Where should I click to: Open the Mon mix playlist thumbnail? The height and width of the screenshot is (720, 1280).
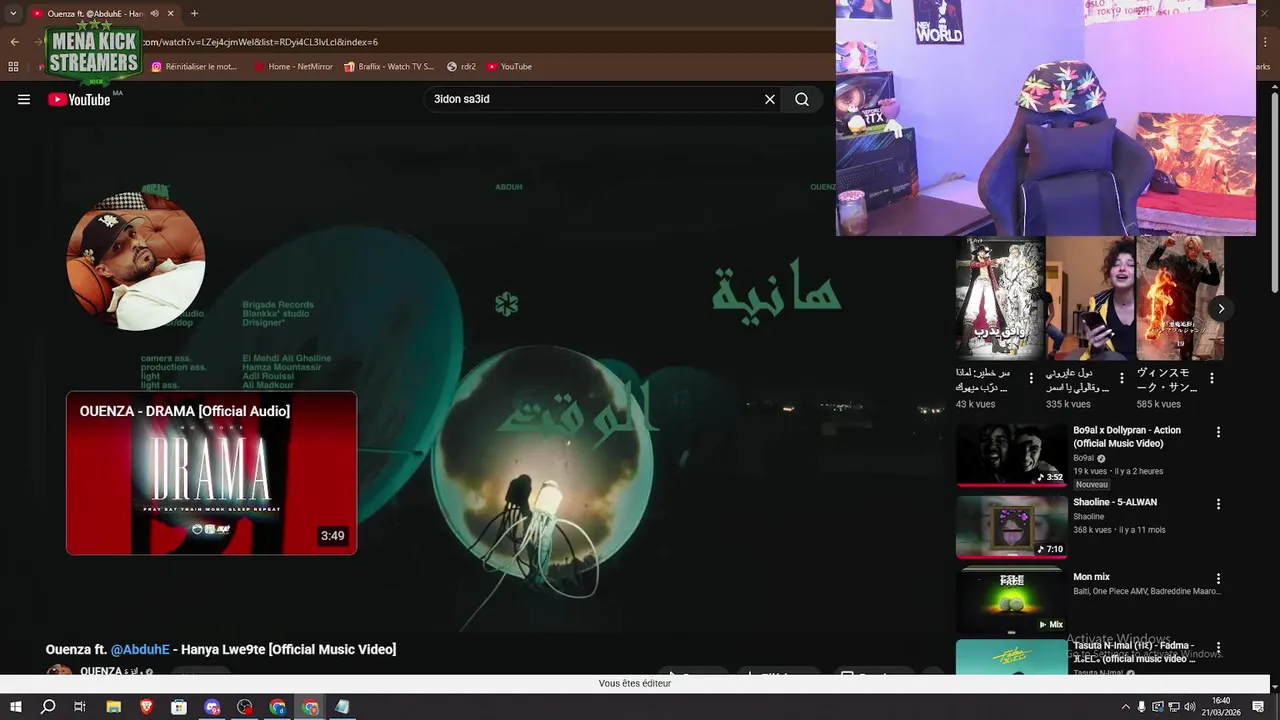[1011, 601]
